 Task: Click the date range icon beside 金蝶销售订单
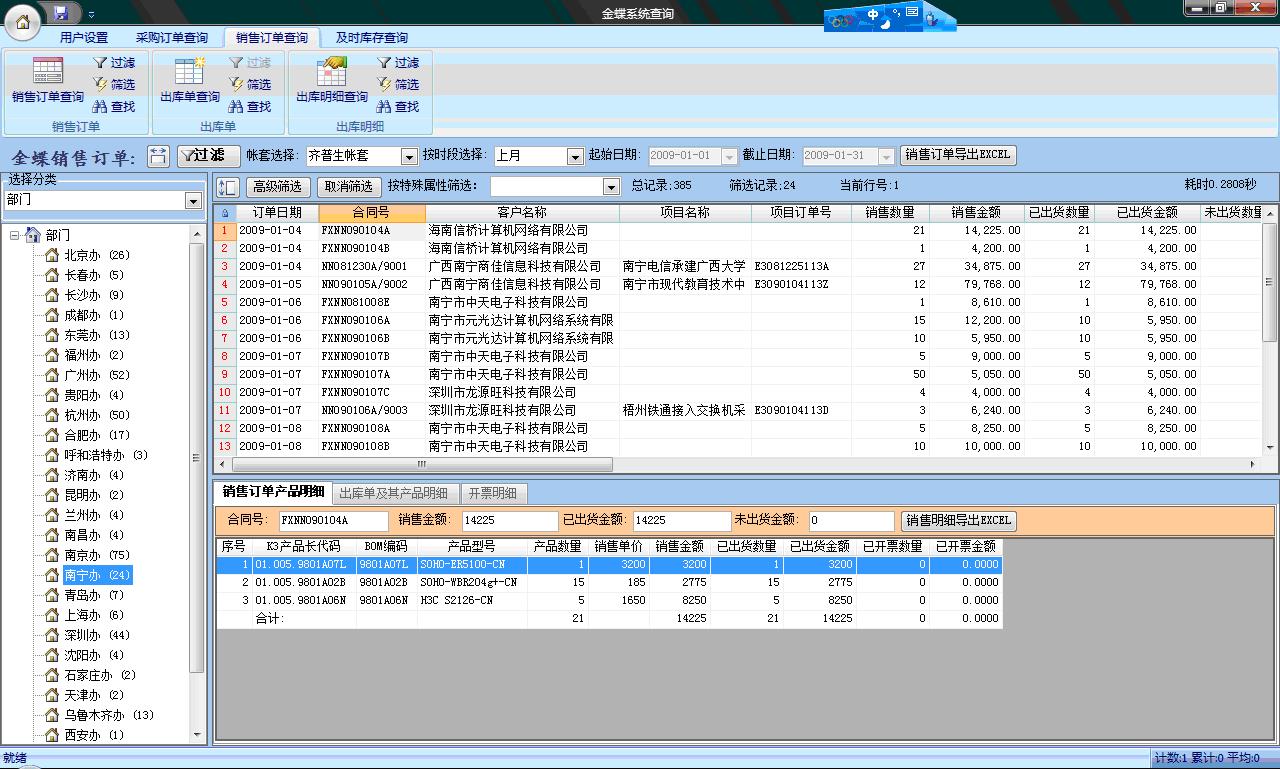click(158, 156)
